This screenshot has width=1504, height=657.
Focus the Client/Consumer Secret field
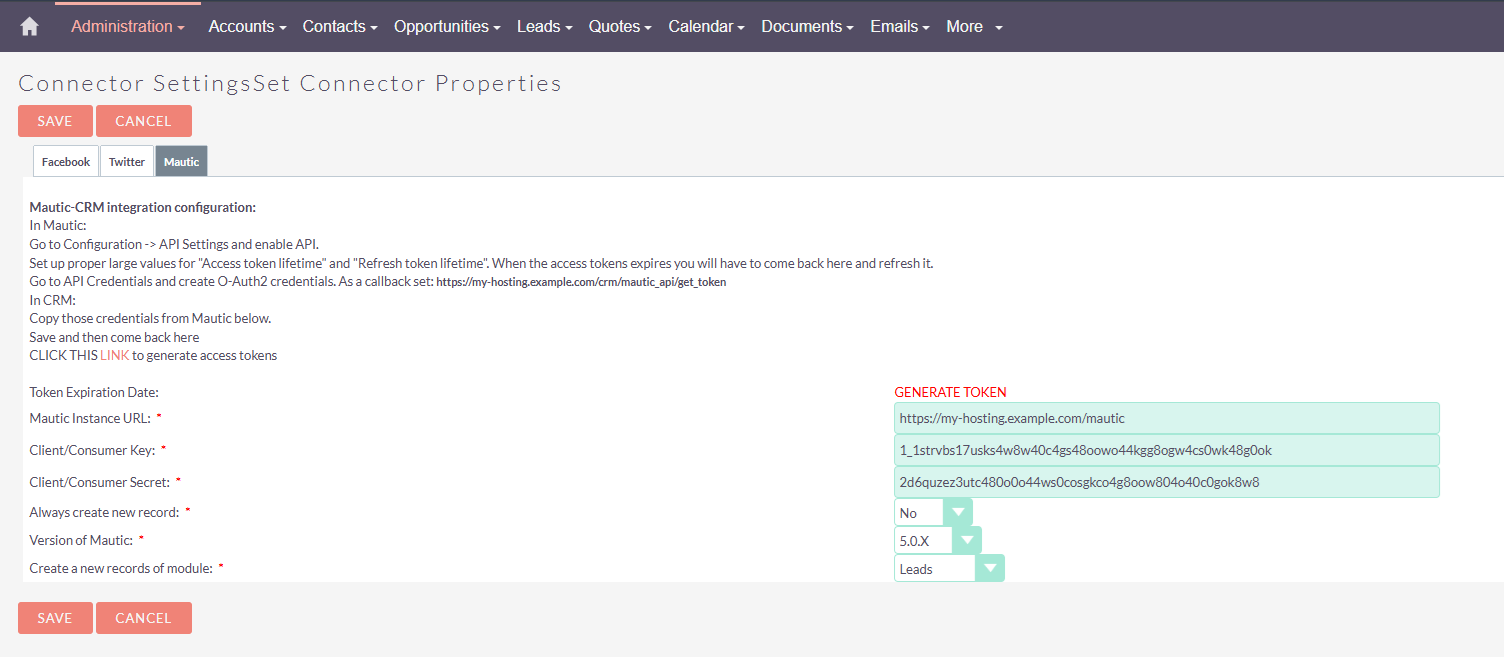pos(1166,482)
